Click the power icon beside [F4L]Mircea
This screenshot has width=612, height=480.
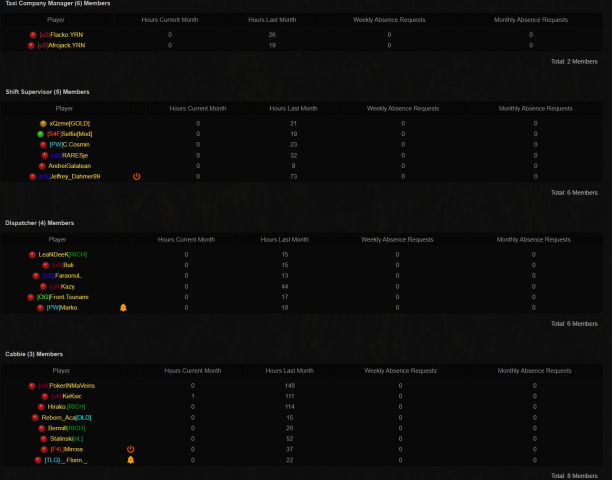coord(130,449)
